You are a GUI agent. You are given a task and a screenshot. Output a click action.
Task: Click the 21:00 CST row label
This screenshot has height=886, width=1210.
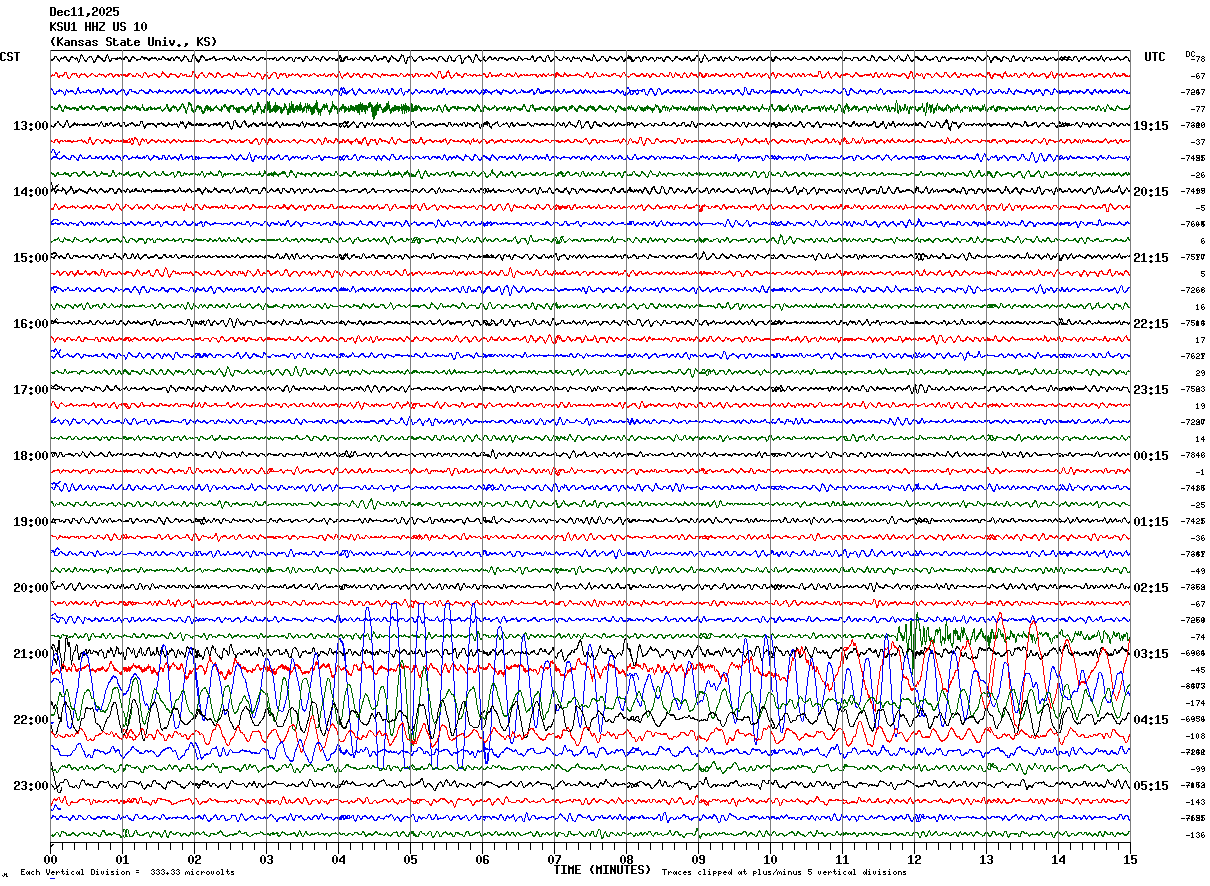point(30,654)
